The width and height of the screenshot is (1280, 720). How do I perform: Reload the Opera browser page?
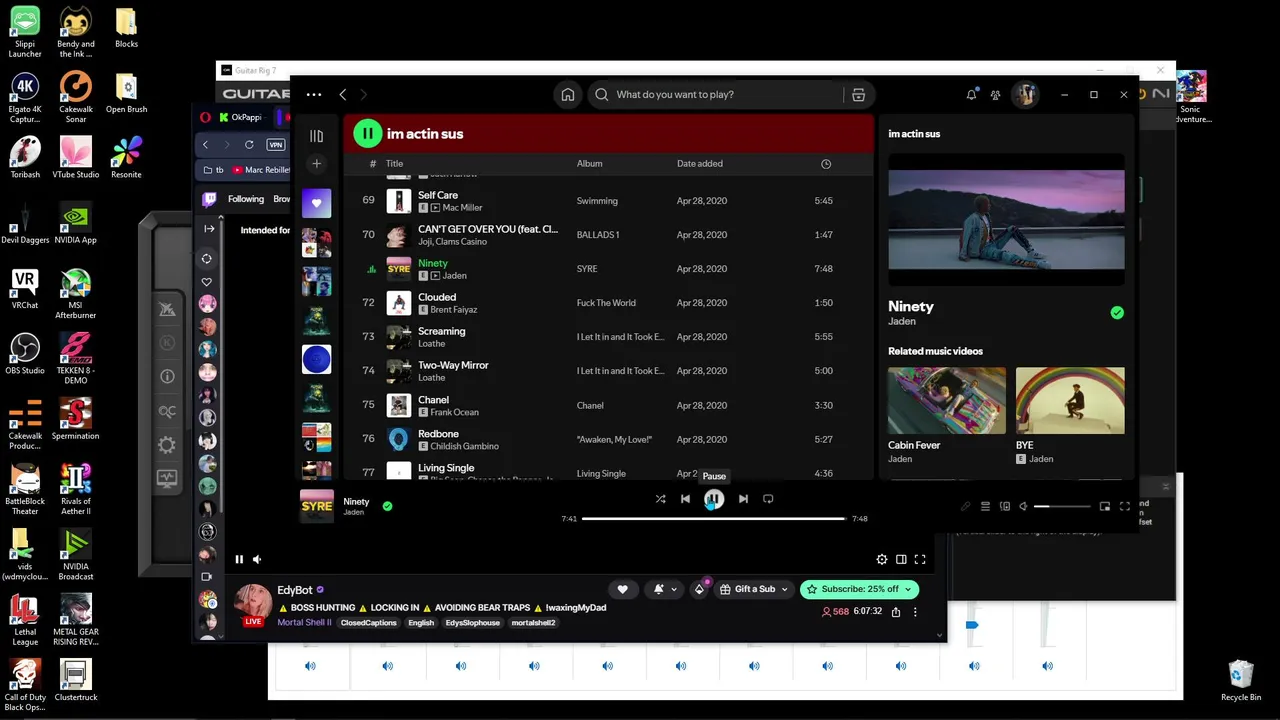[249, 145]
